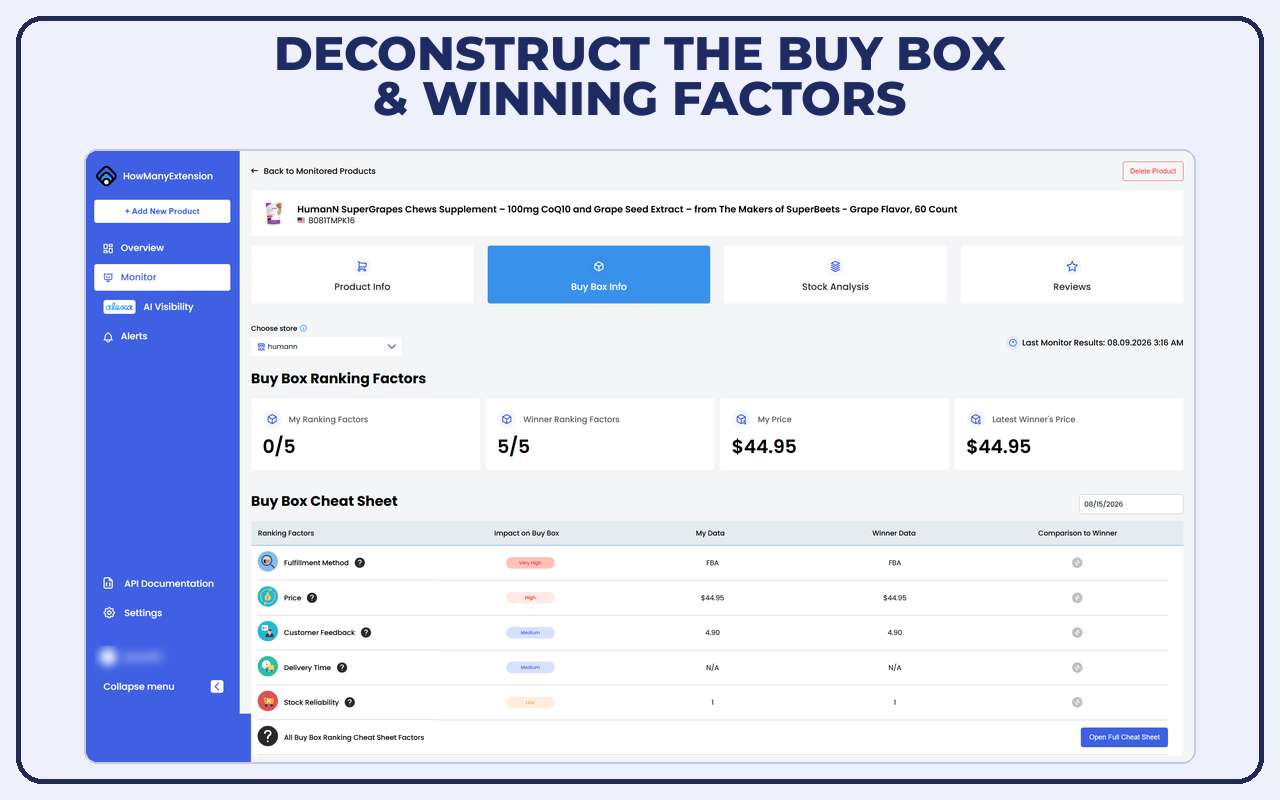Click the cube icon on My Ranking Factors card
The image size is (1280, 800).
[272, 419]
